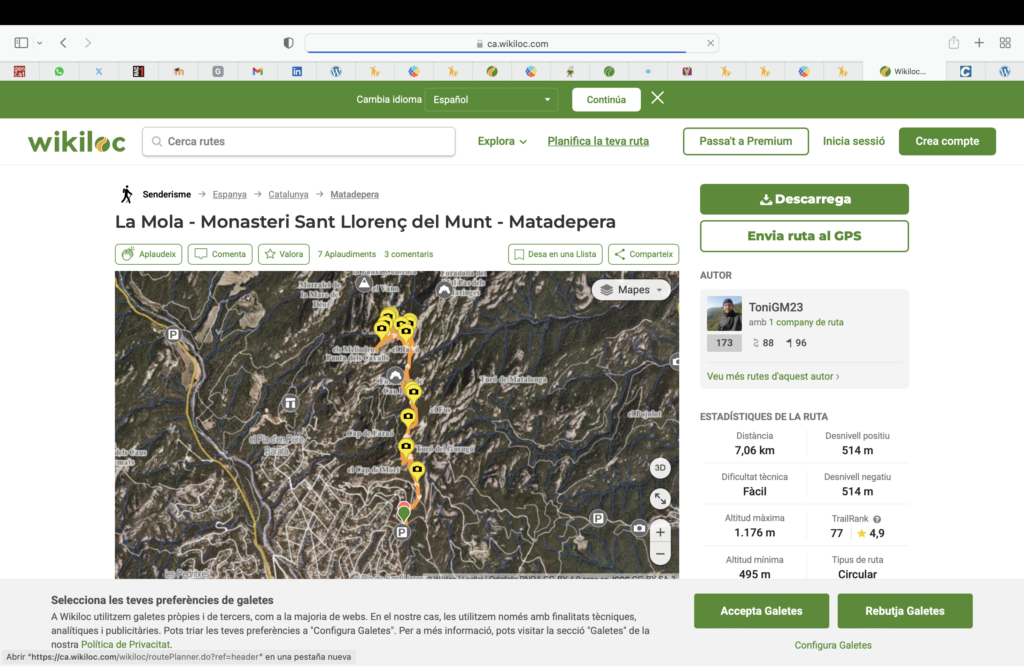This screenshot has height=666, width=1024.
Task: Click the camera icon beside zoom controls
Action: coord(639,528)
